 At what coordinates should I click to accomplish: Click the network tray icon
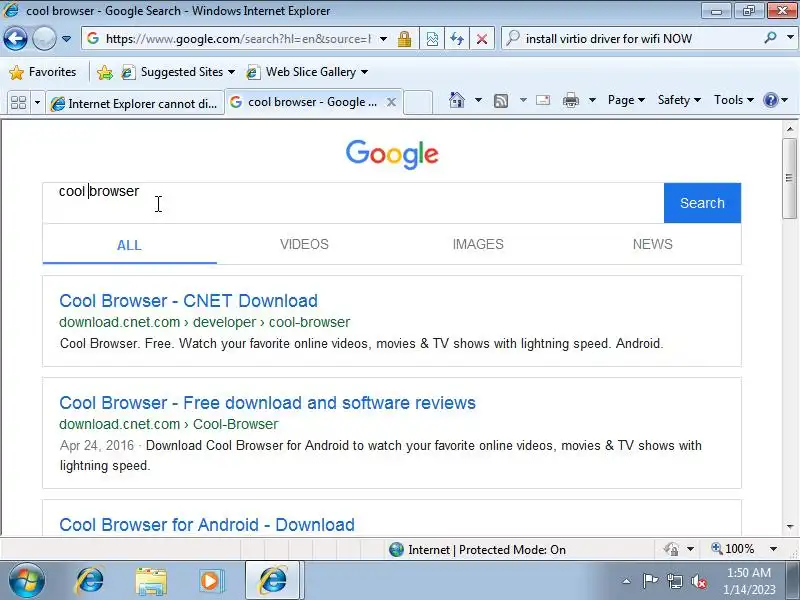click(x=674, y=581)
